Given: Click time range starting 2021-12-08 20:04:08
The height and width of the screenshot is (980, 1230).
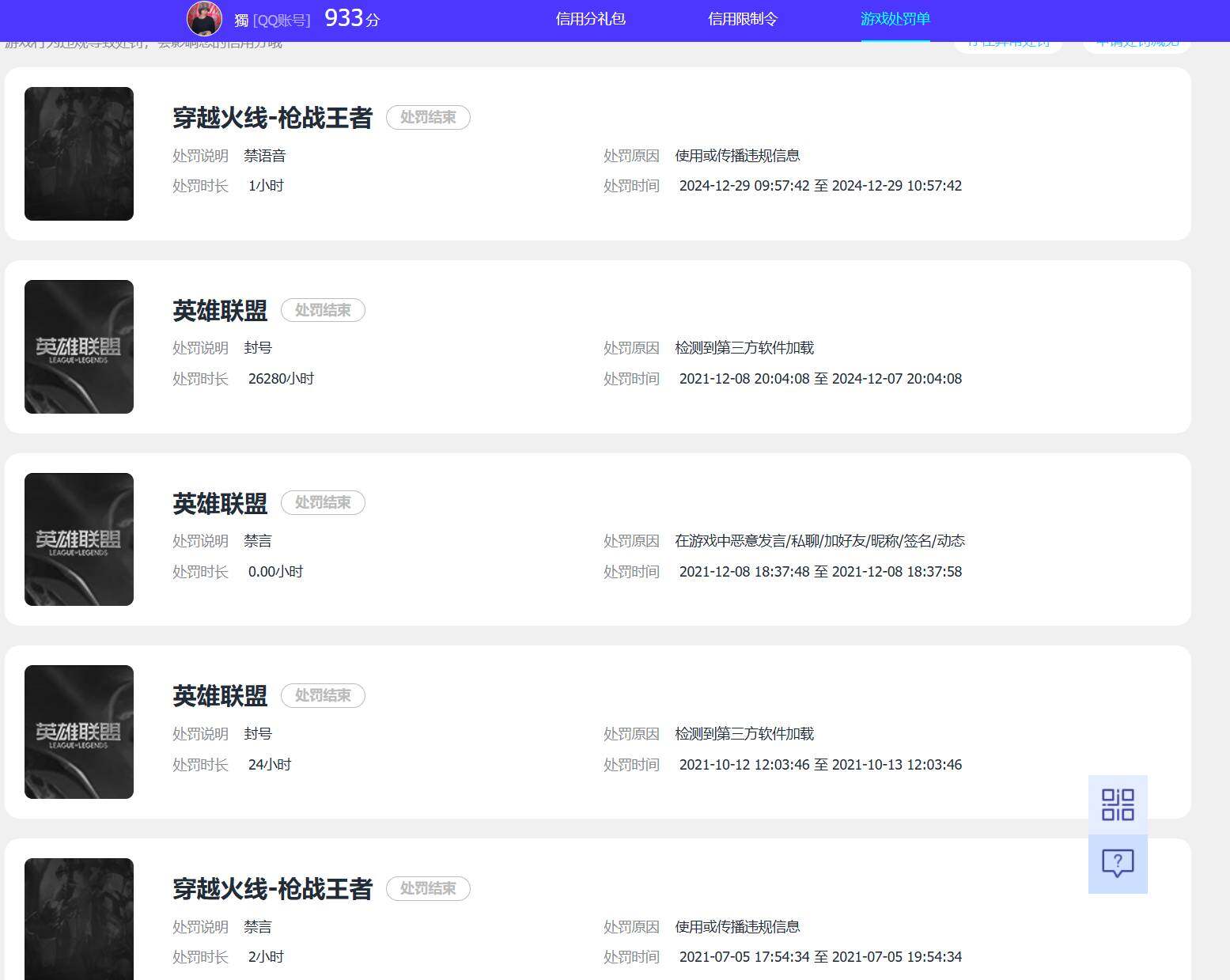Looking at the screenshot, I should point(820,379).
